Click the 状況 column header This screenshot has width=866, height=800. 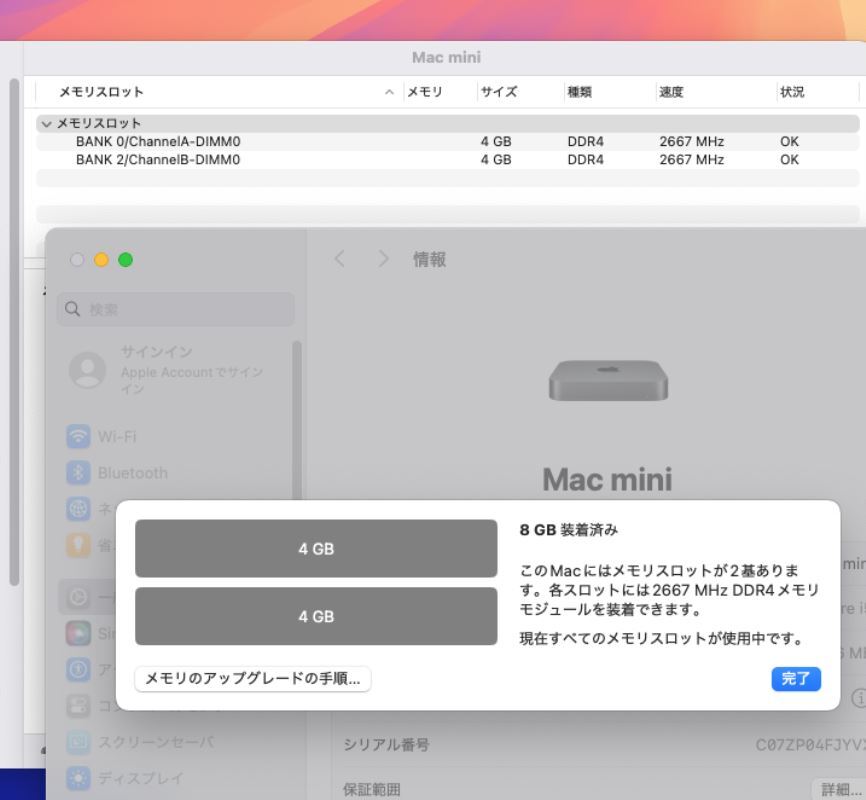click(792, 92)
